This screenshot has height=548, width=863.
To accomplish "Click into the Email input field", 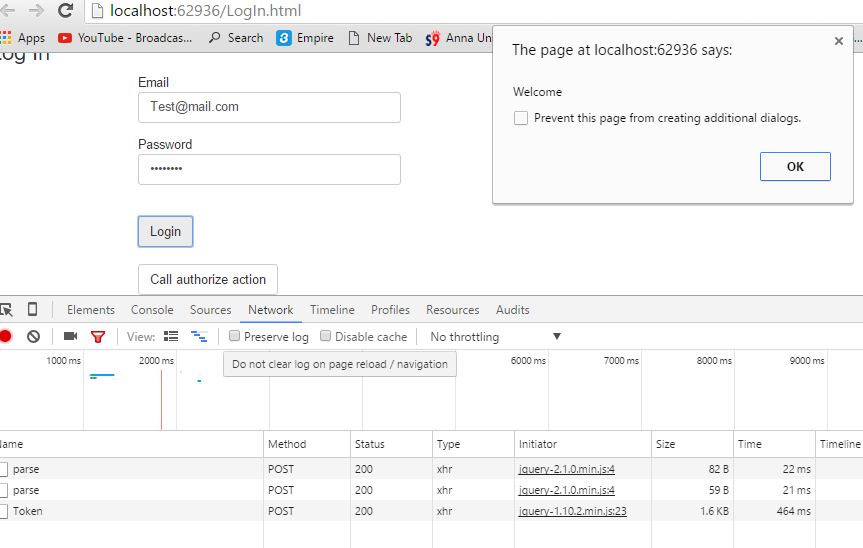I will point(269,107).
